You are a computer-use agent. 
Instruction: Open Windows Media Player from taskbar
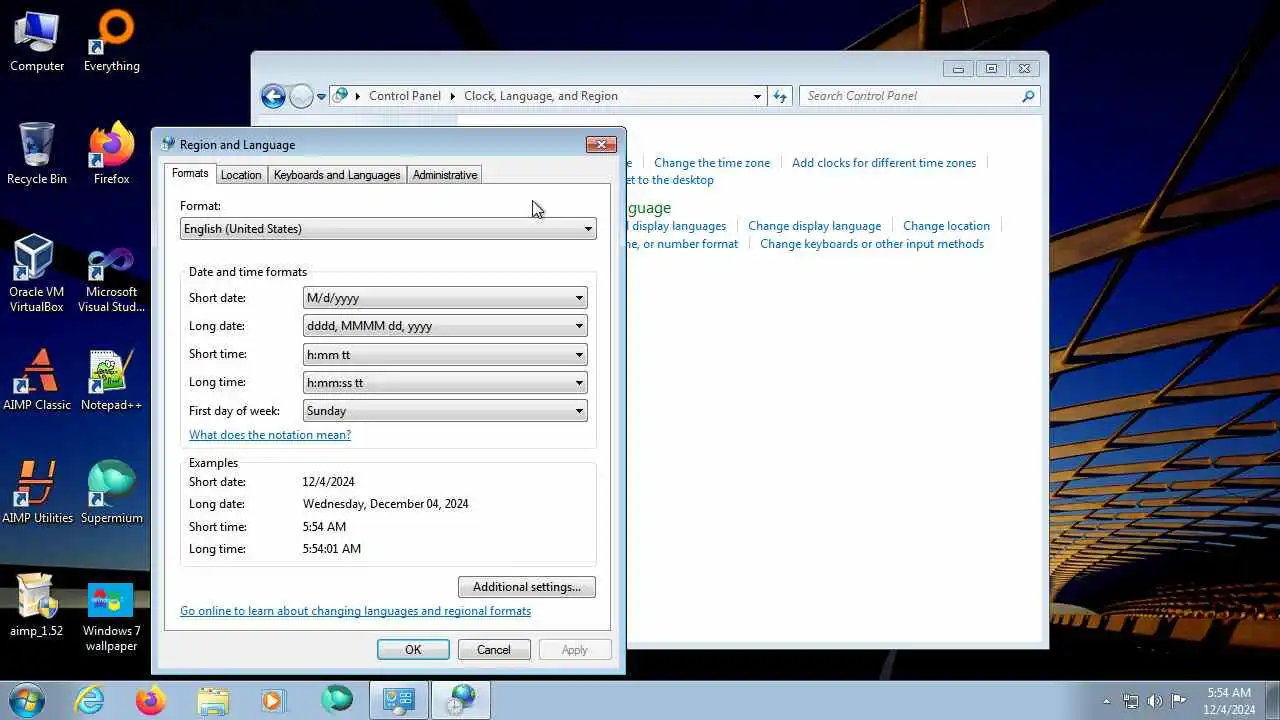pyautogui.click(x=274, y=700)
